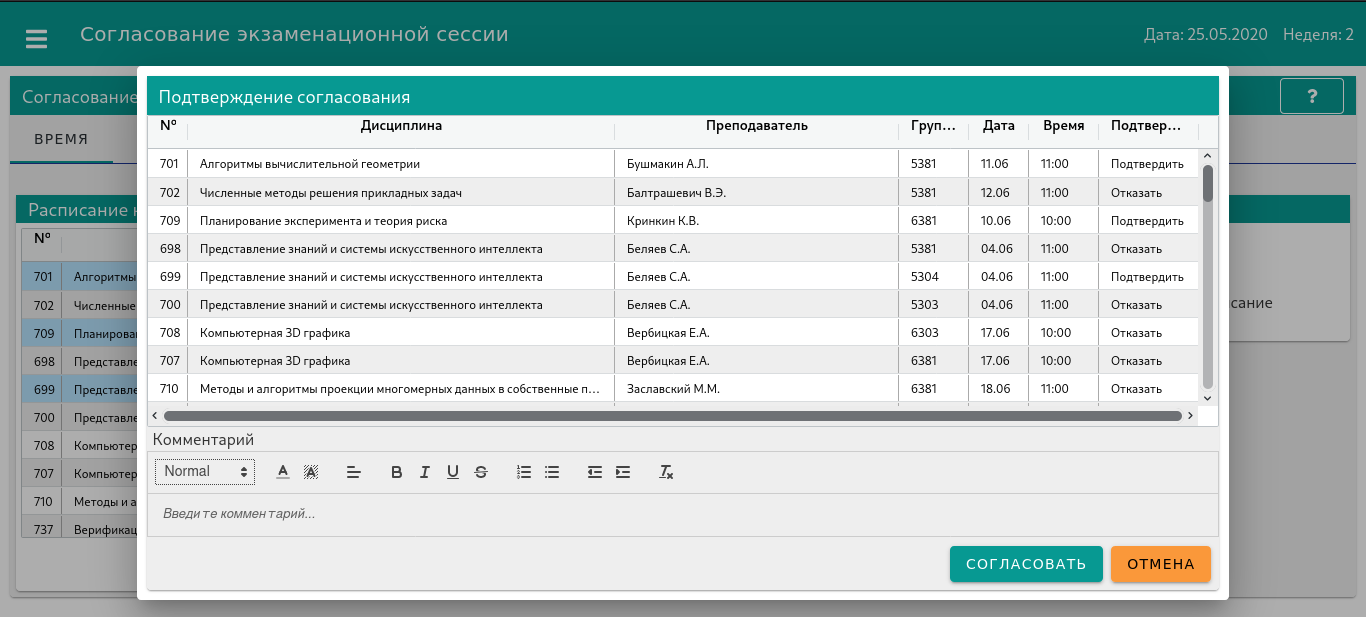Click the table vertical scrollbar thumb
Viewport: 1366px width, 617px height.
point(1208,184)
